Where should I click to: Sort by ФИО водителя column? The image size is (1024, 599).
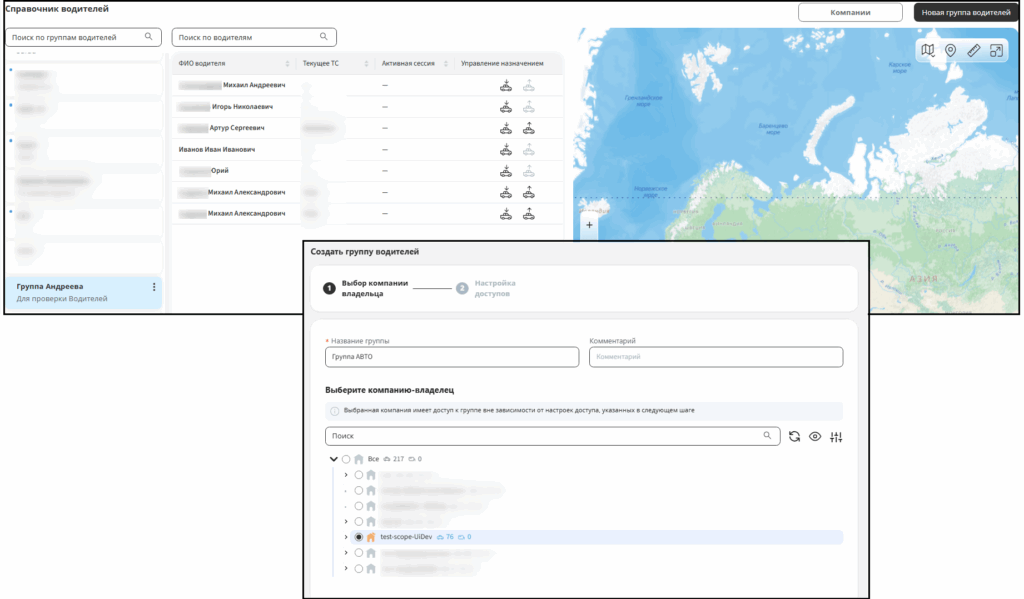click(287, 63)
